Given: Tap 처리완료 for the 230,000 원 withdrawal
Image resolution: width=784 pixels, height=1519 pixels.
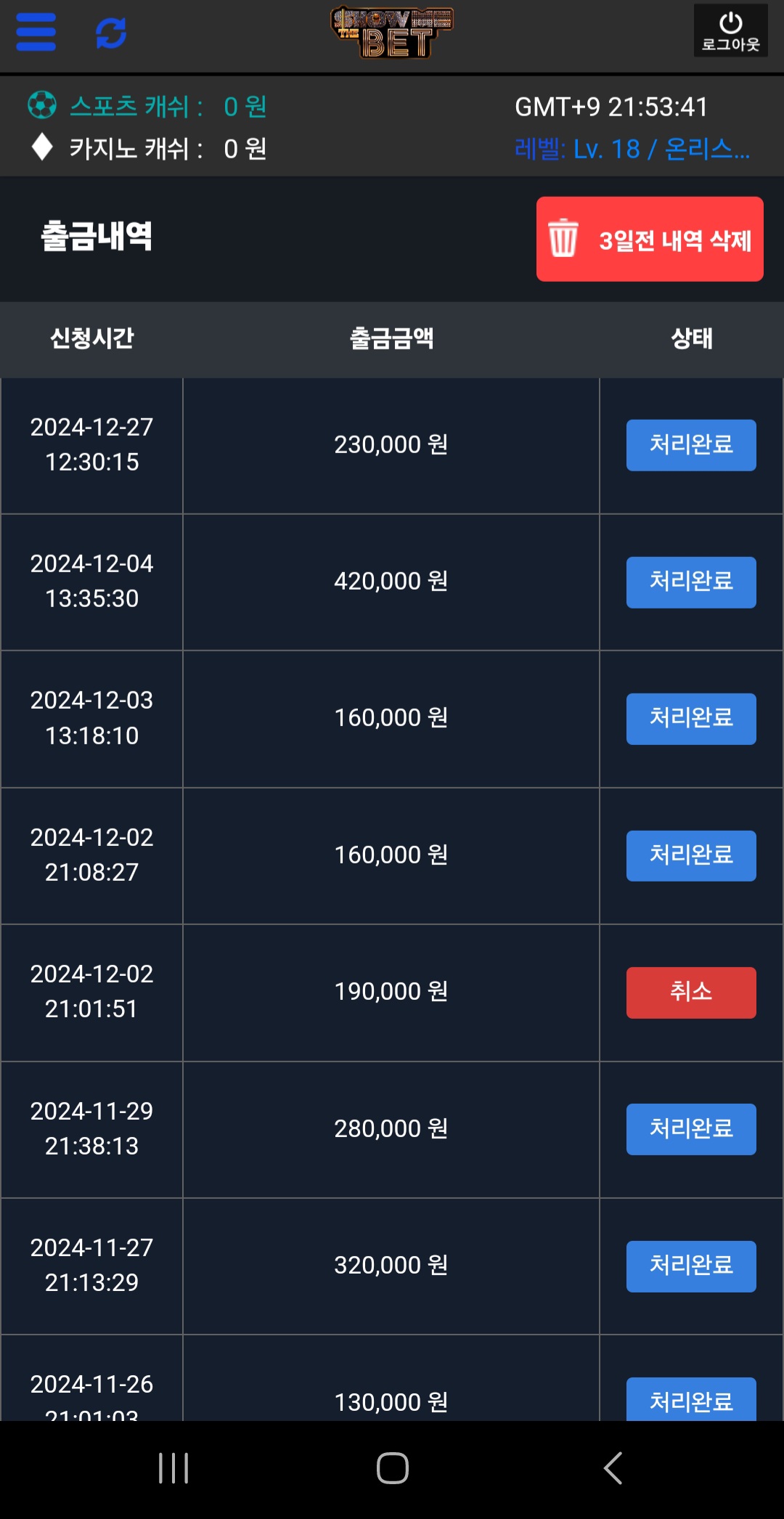Looking at the screenshot, I should pyautogui.click(x=691, y=445).
